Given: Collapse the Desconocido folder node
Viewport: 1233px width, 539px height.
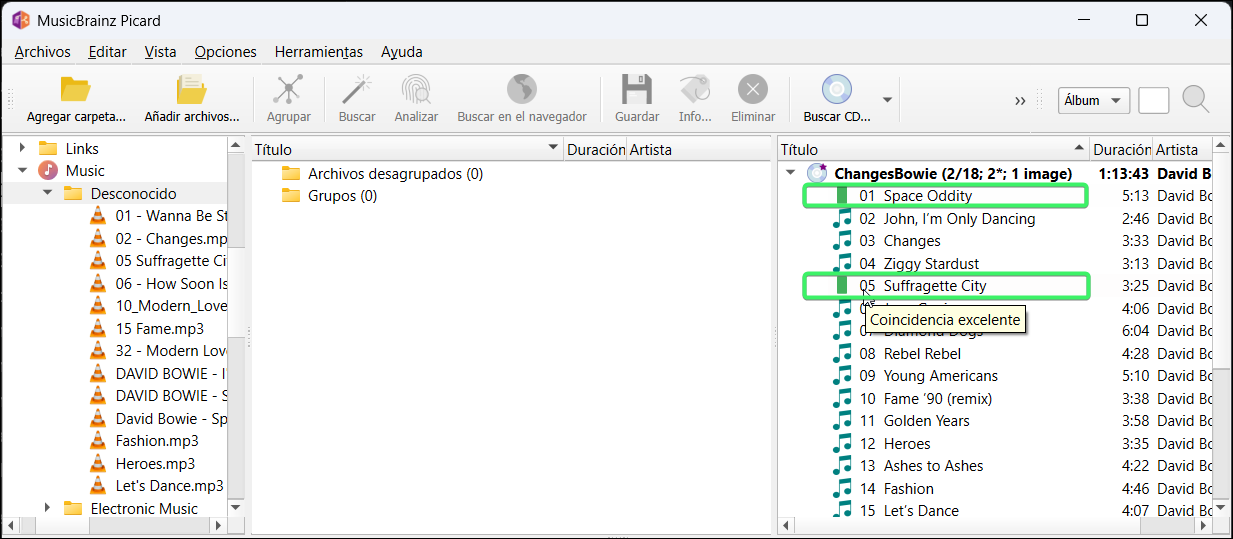Looking at the screenshot, I should click(x=47, y=193).
